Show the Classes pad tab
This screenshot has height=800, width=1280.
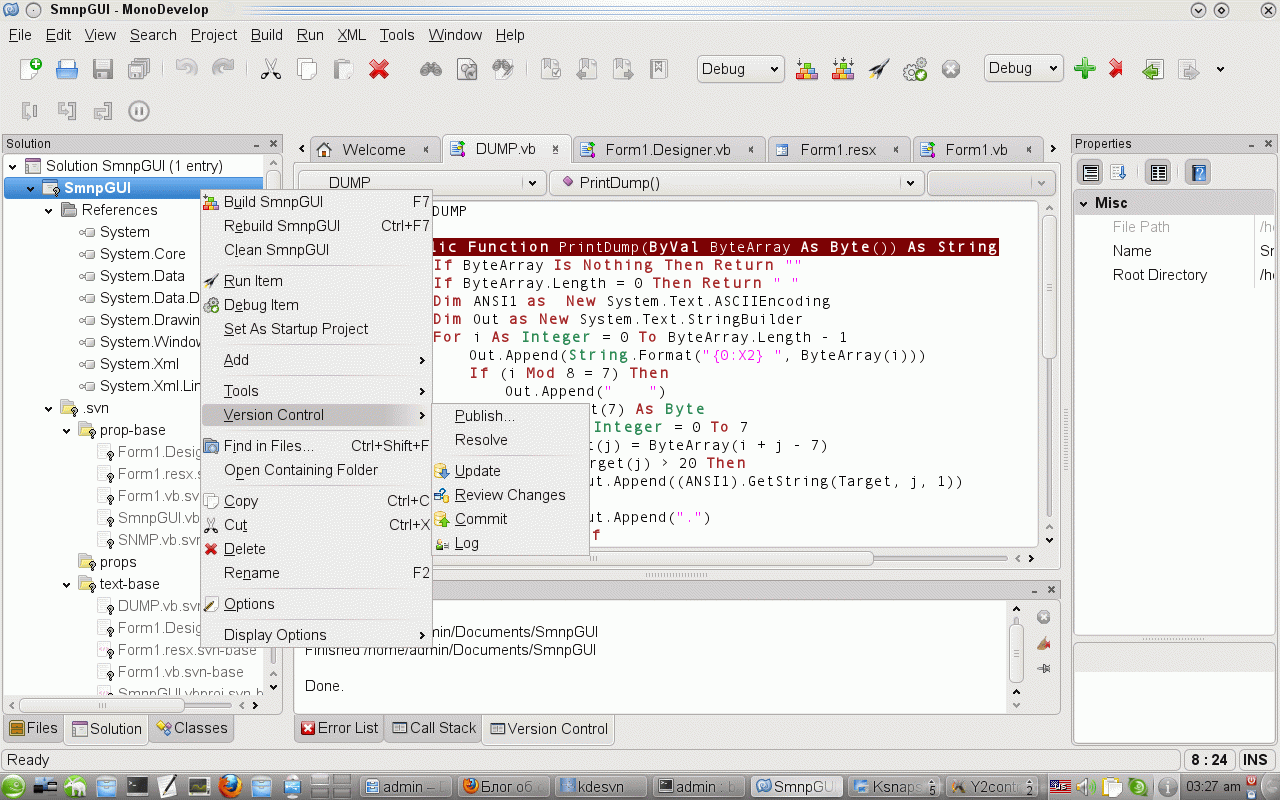coord(192,728)
